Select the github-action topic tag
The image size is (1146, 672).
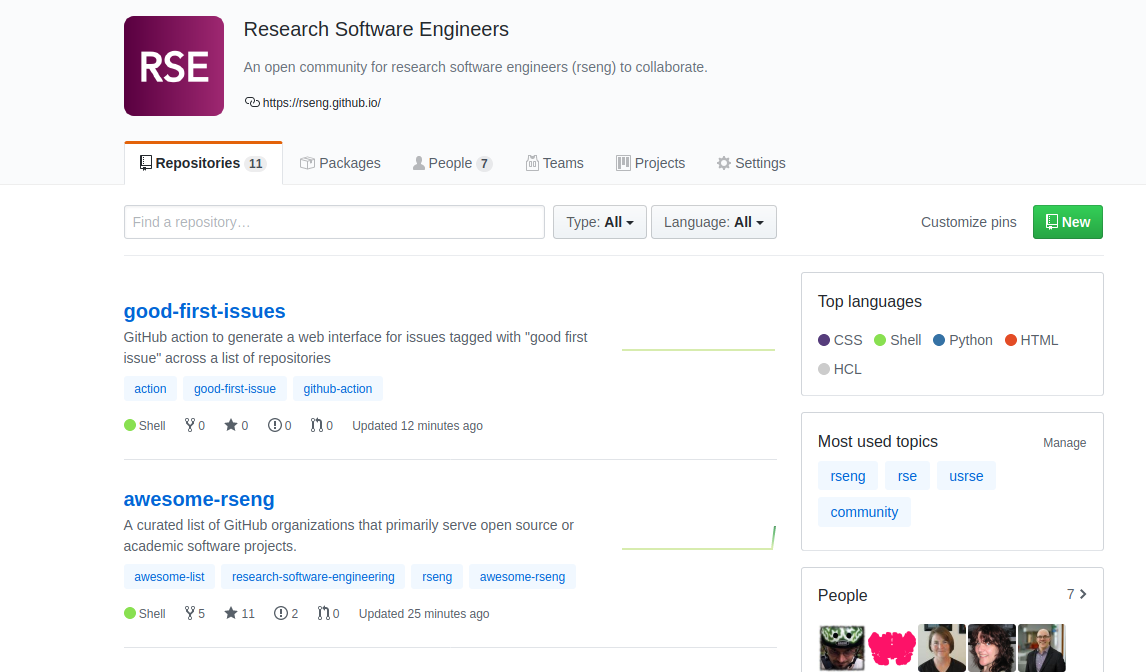click(x=338, y=389)
